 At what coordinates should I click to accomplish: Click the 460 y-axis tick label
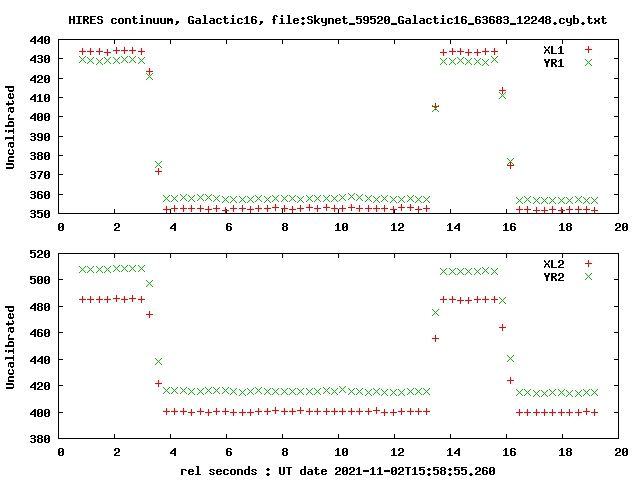coord(40,333)
